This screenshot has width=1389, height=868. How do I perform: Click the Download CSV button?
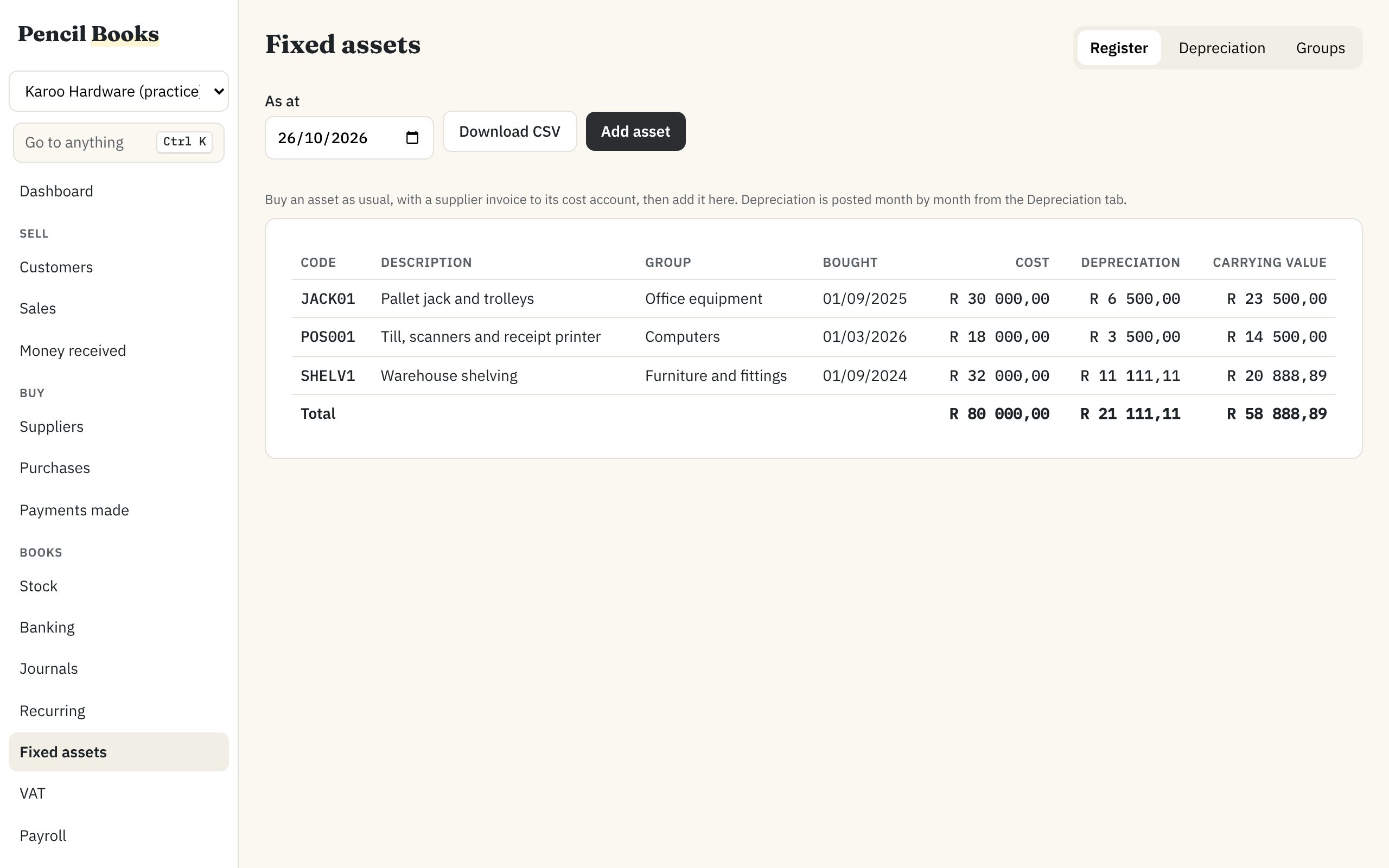tap(509, 131)
